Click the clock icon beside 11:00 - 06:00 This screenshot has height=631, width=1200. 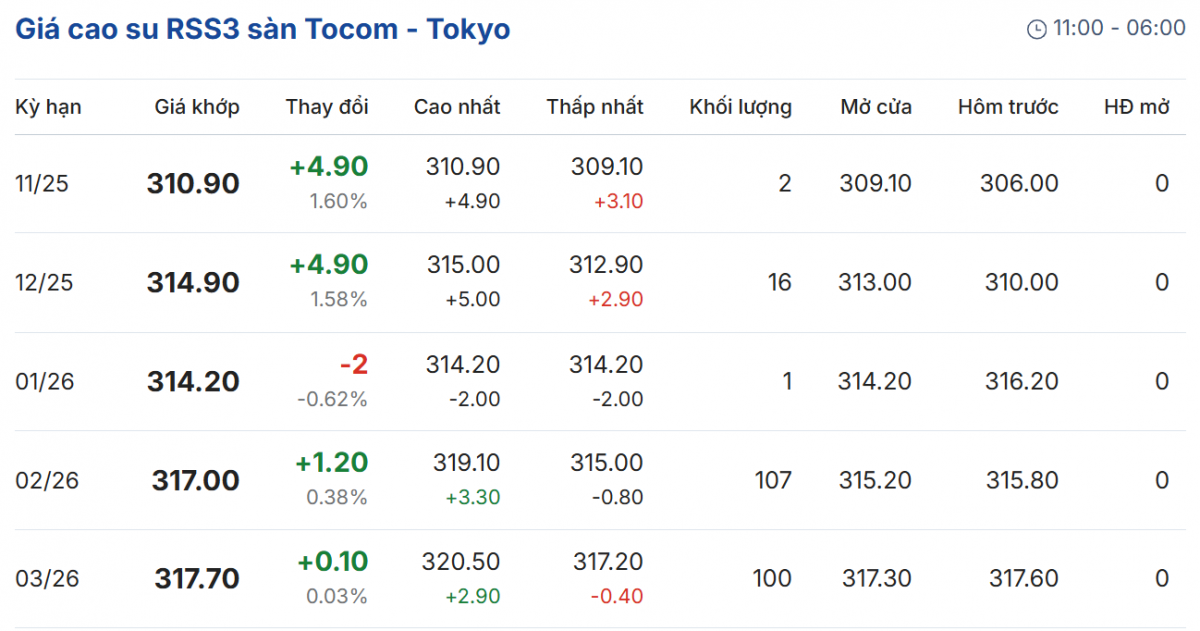1037,29
